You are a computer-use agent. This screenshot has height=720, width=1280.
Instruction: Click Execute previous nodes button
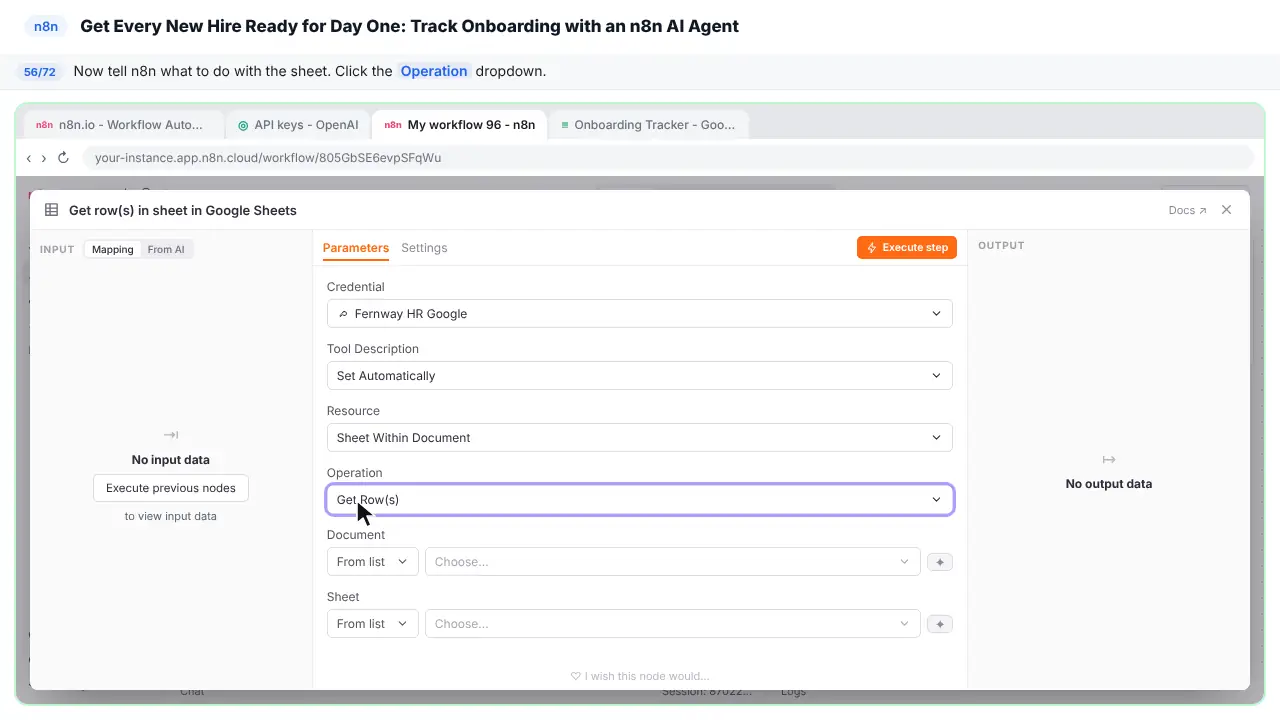(x=171, y=488)
